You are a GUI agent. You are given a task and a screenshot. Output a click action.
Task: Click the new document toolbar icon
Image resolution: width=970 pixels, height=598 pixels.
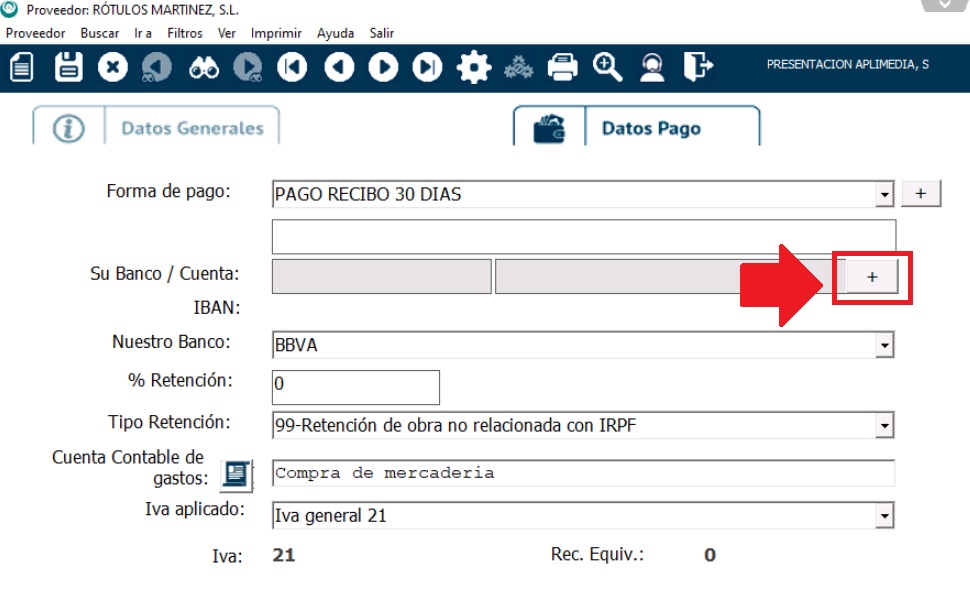pos(22,67)
